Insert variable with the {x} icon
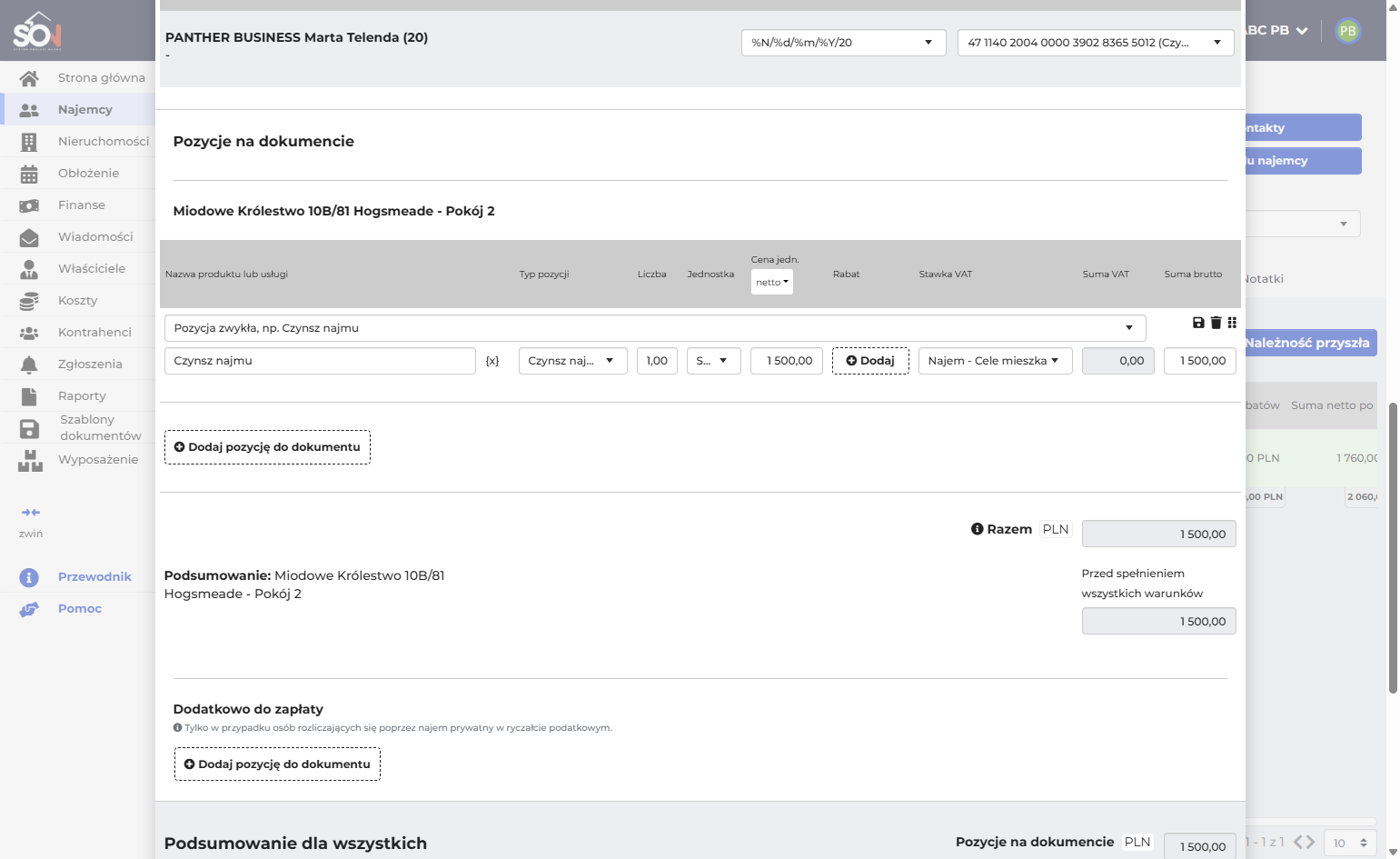Viewport: 1400px width, 859px height. click(492, 361)
